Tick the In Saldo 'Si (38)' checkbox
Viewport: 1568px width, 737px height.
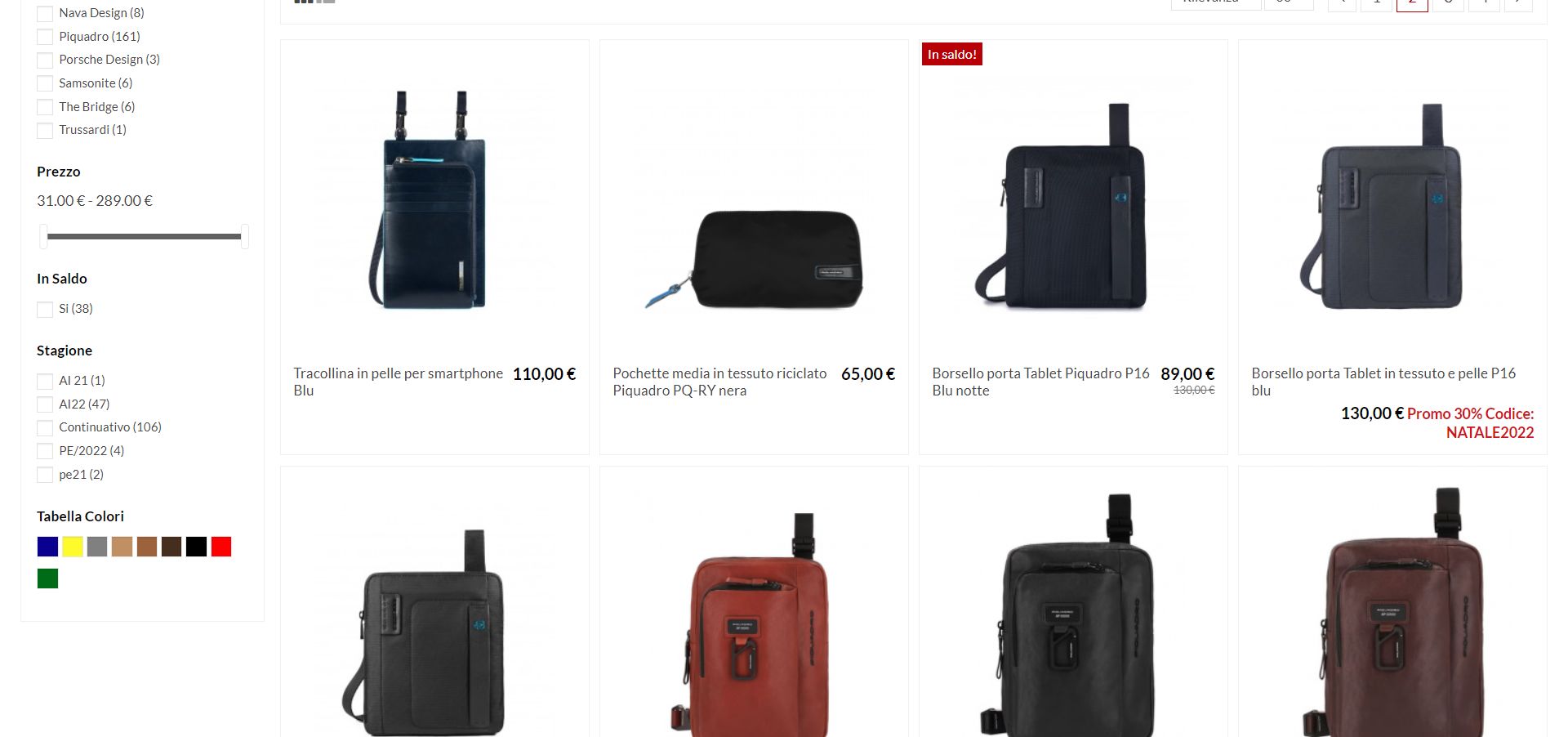point(45,309)
